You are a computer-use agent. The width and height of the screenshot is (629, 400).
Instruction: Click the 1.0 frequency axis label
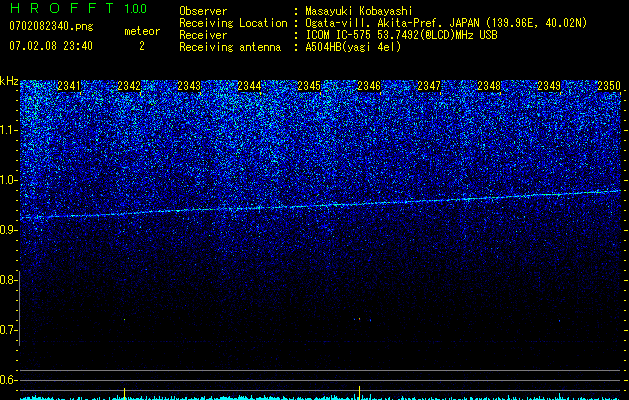click(x=8, y=180)
